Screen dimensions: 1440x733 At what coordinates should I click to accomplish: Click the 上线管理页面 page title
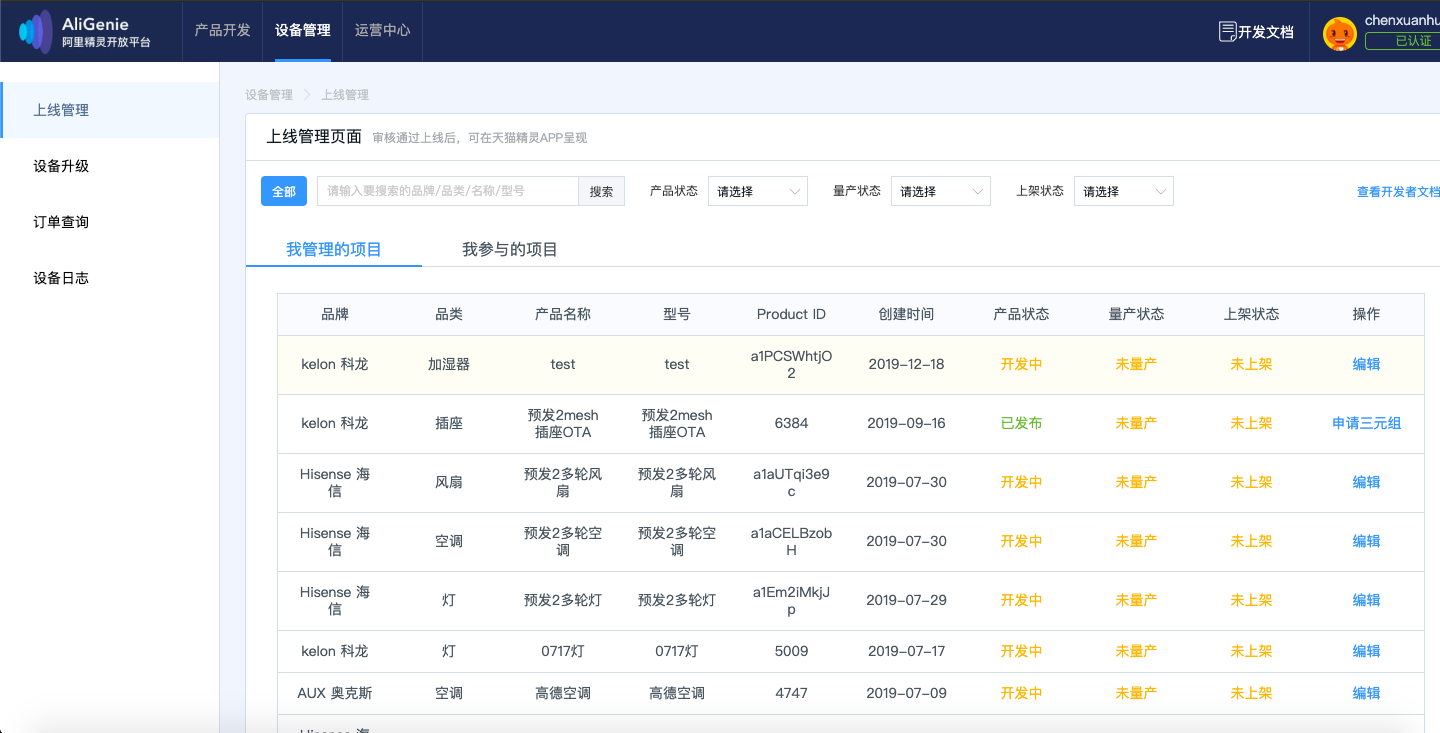tap(314, 137)
